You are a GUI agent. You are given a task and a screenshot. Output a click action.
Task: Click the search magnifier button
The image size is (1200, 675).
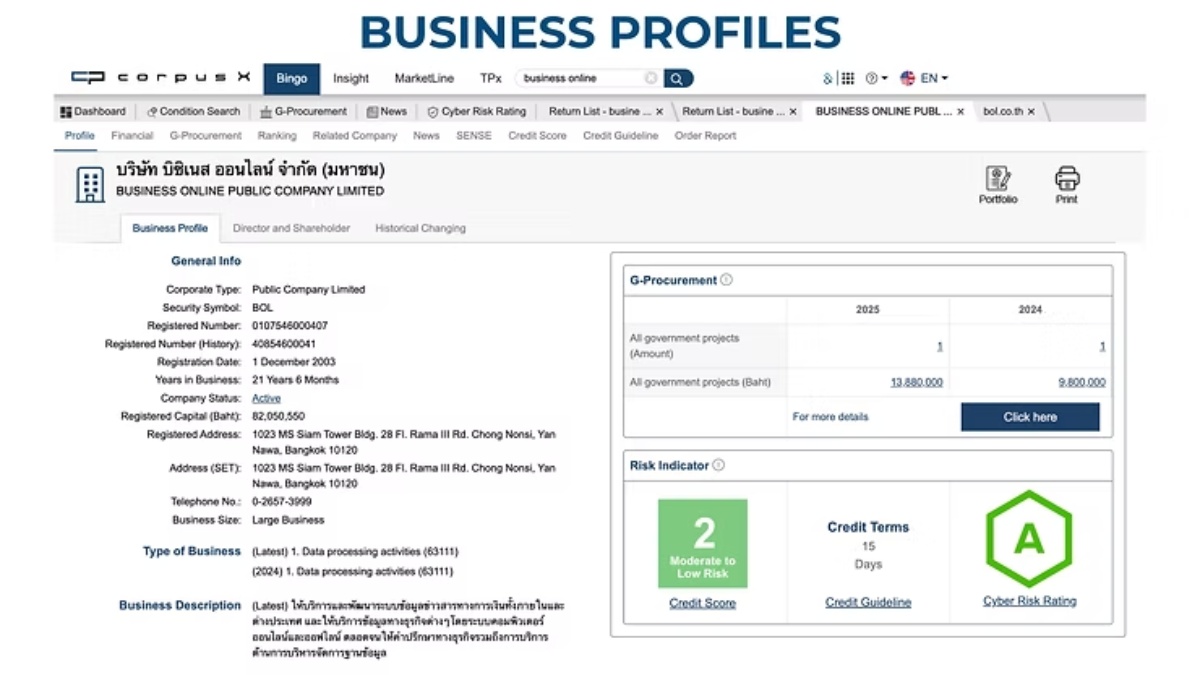678,78
